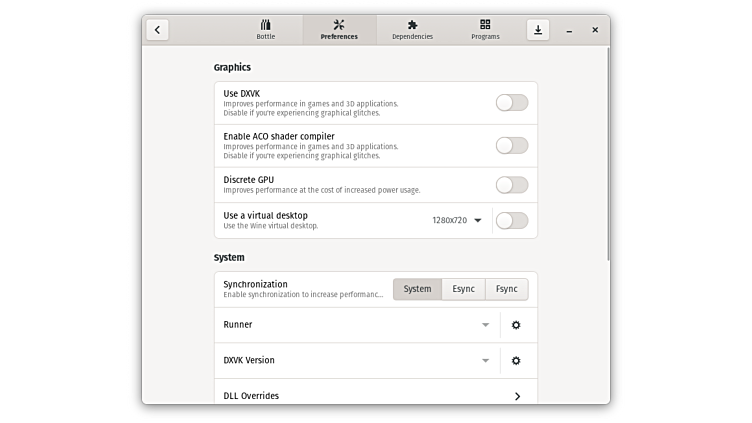Screen dimensions: 752x423
Task: Open the Bottle tab
Action: coord(265,30)
